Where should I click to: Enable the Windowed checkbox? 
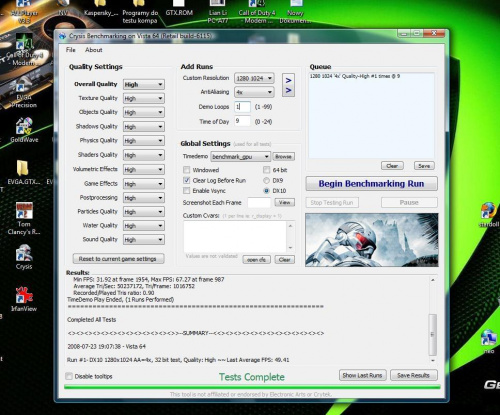(x=187, y=170)
